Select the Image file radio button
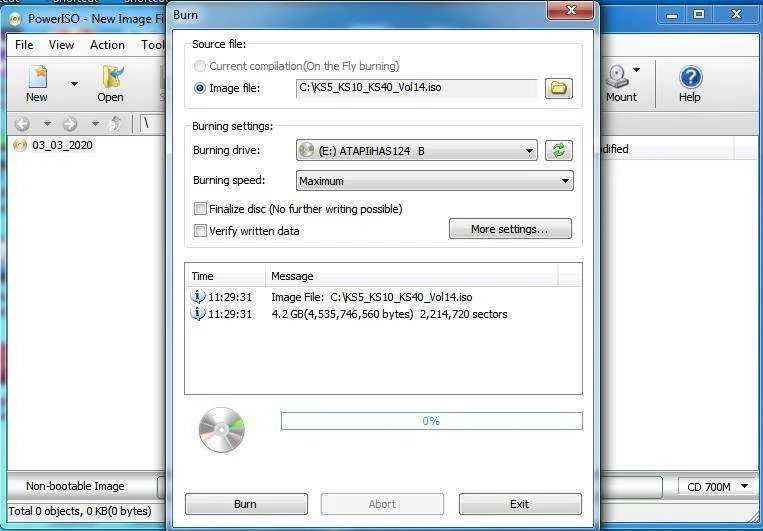Screen dimensions: 763x531 [200, 88]
